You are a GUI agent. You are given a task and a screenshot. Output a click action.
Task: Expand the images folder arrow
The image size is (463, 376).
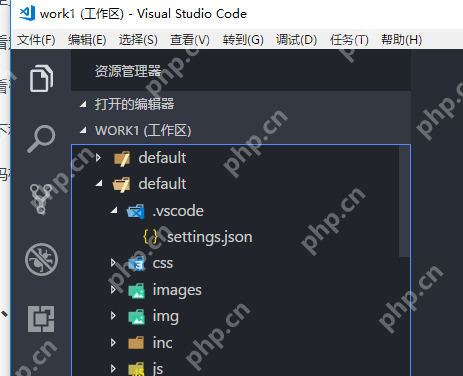113,289
